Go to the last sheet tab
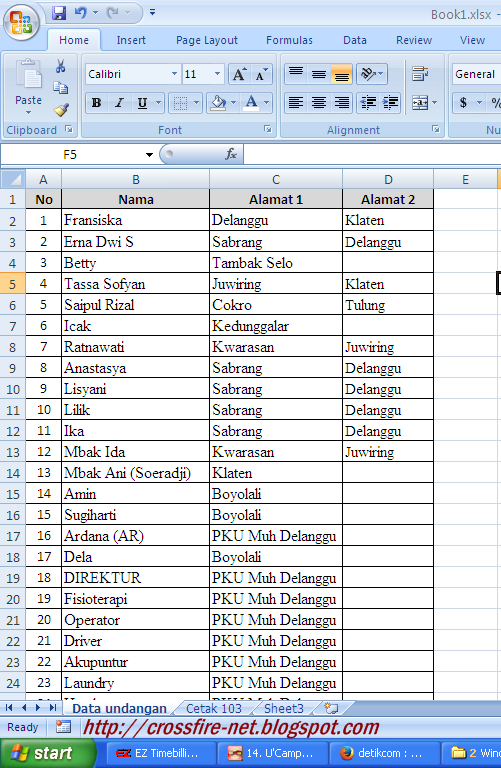The image size is (501, 768). 52,708
